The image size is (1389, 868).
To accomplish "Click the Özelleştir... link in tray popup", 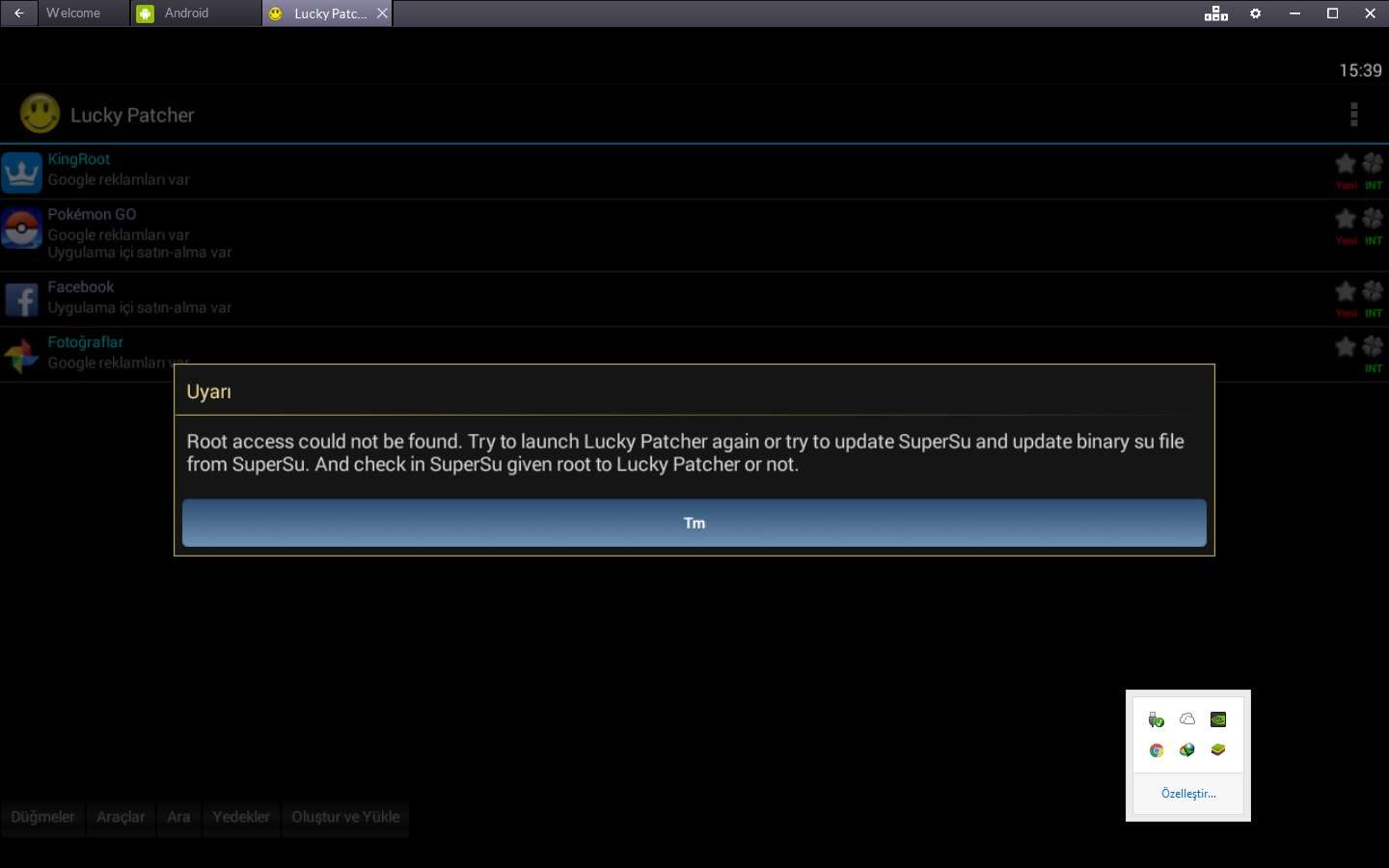I will point(1188,794).
